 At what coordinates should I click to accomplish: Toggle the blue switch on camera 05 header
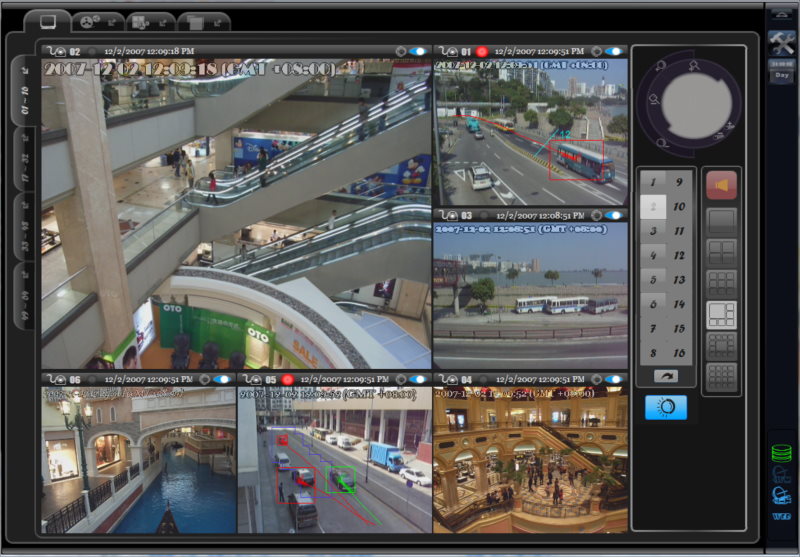click(417, 380)
